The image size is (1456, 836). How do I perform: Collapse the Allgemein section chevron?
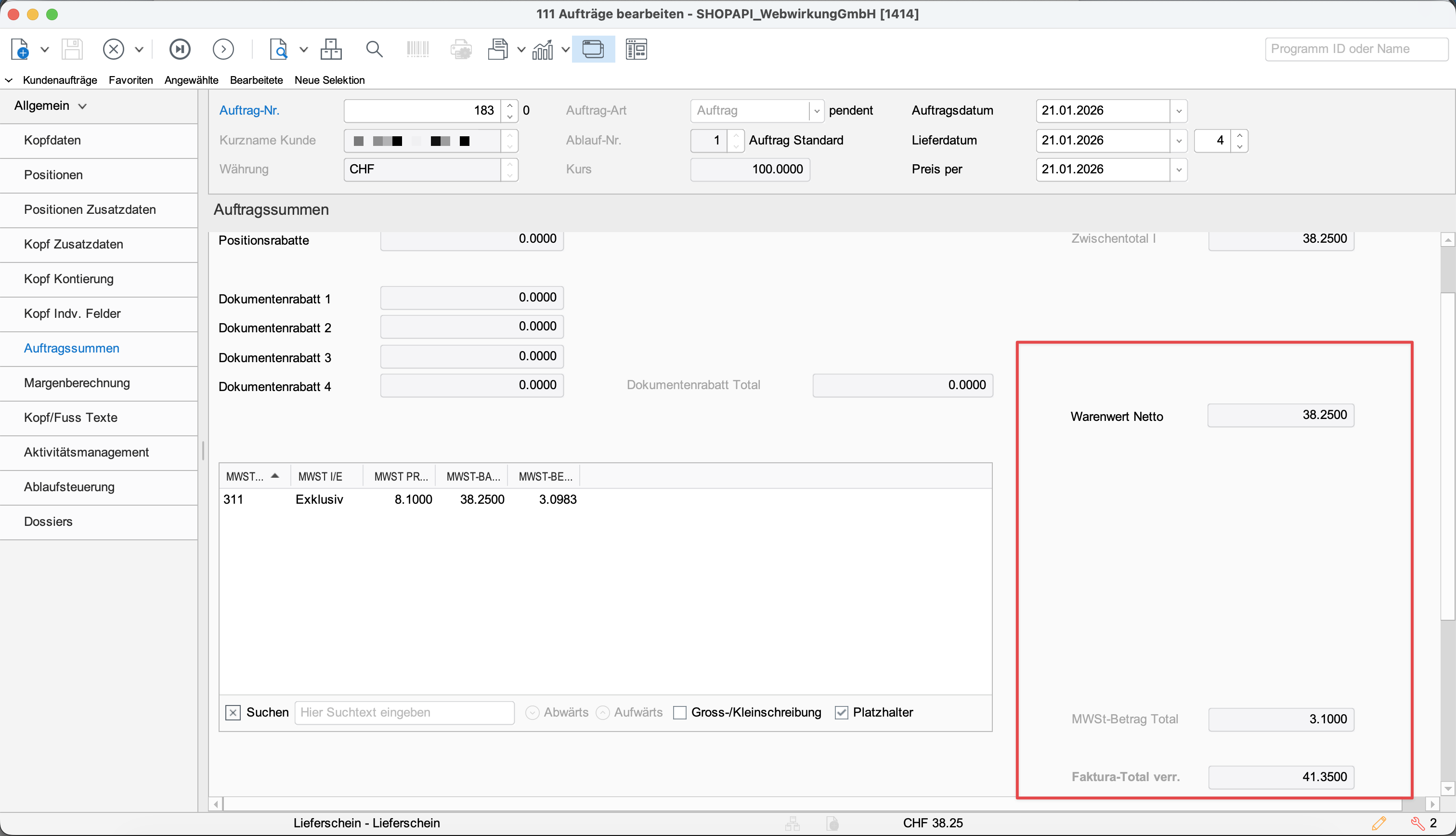tap(83, 106)
